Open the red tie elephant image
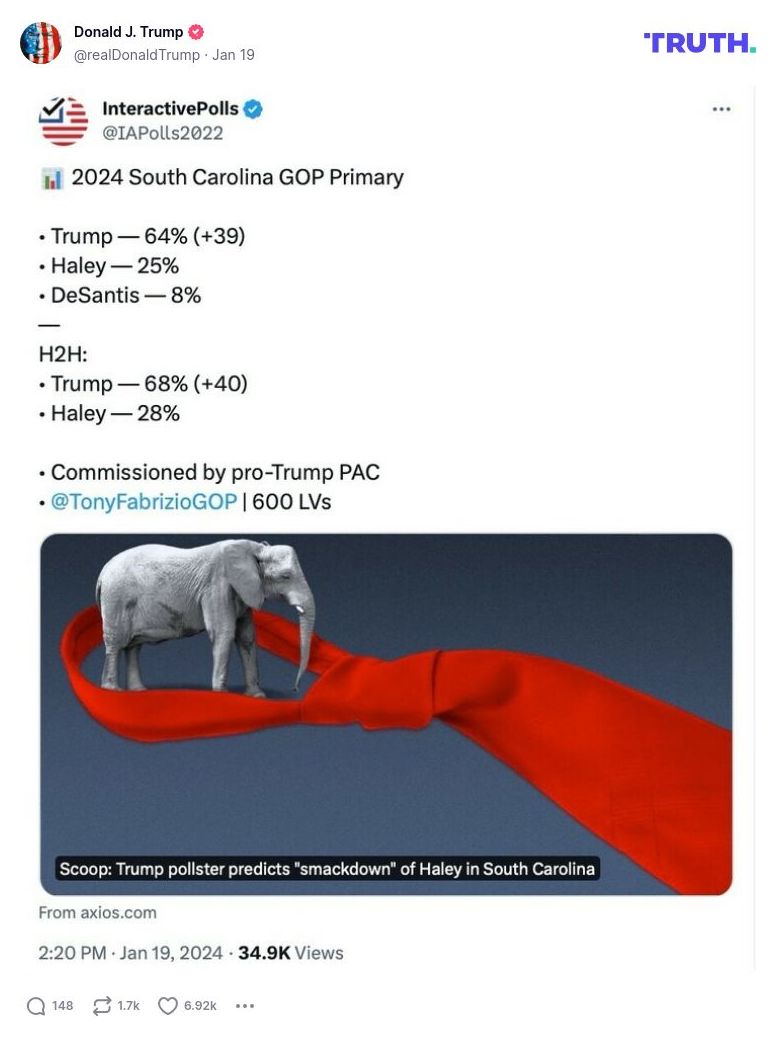 [386, 713]
